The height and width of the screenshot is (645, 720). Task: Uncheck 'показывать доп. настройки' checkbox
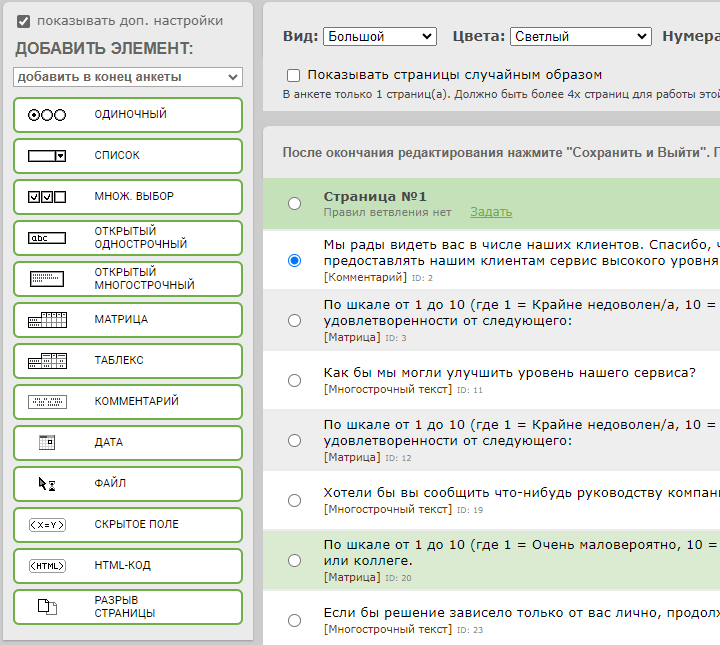point(24,21)
